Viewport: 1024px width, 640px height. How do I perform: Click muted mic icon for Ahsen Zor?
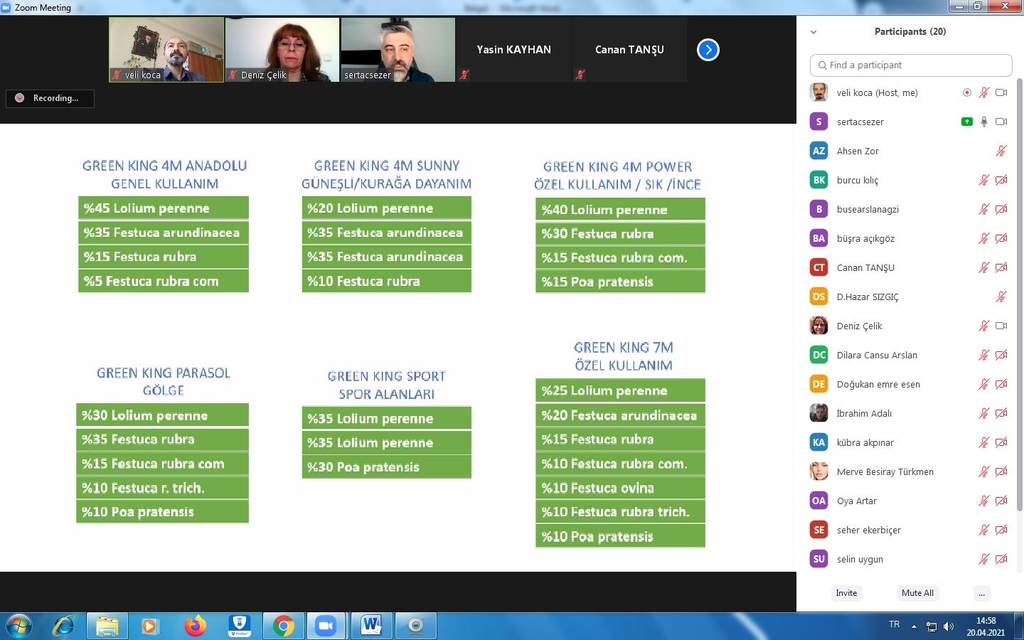1001,151
